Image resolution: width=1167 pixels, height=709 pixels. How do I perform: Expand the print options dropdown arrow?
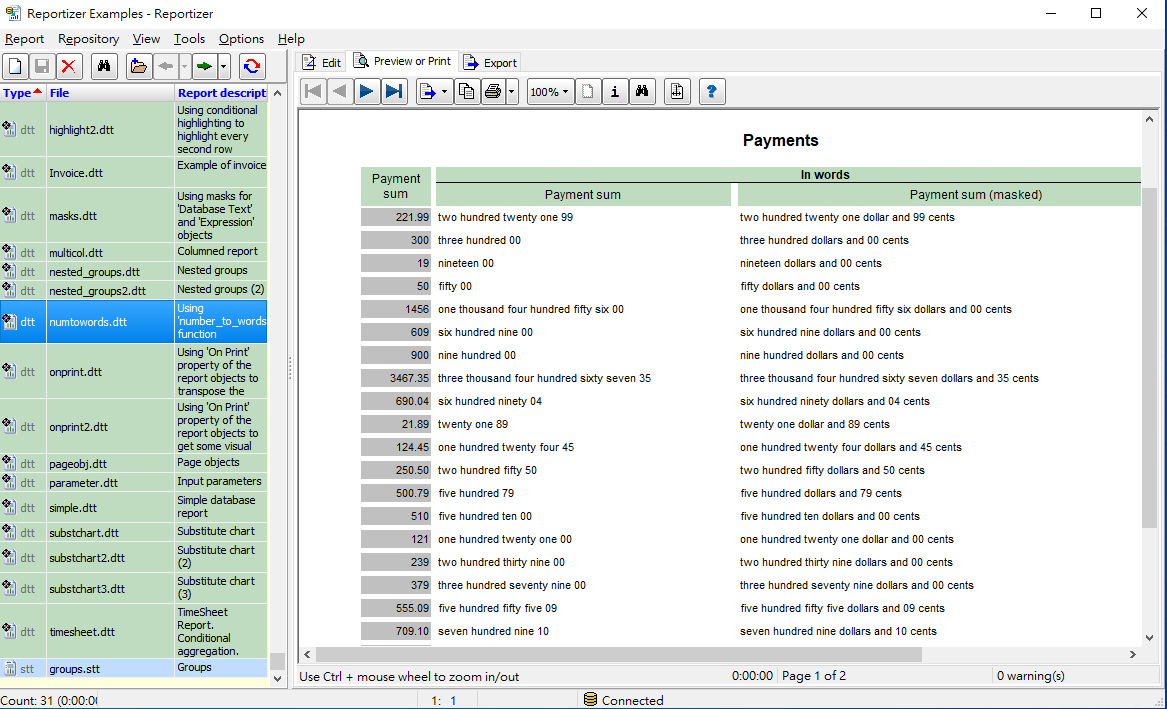(x=512, y=92)
